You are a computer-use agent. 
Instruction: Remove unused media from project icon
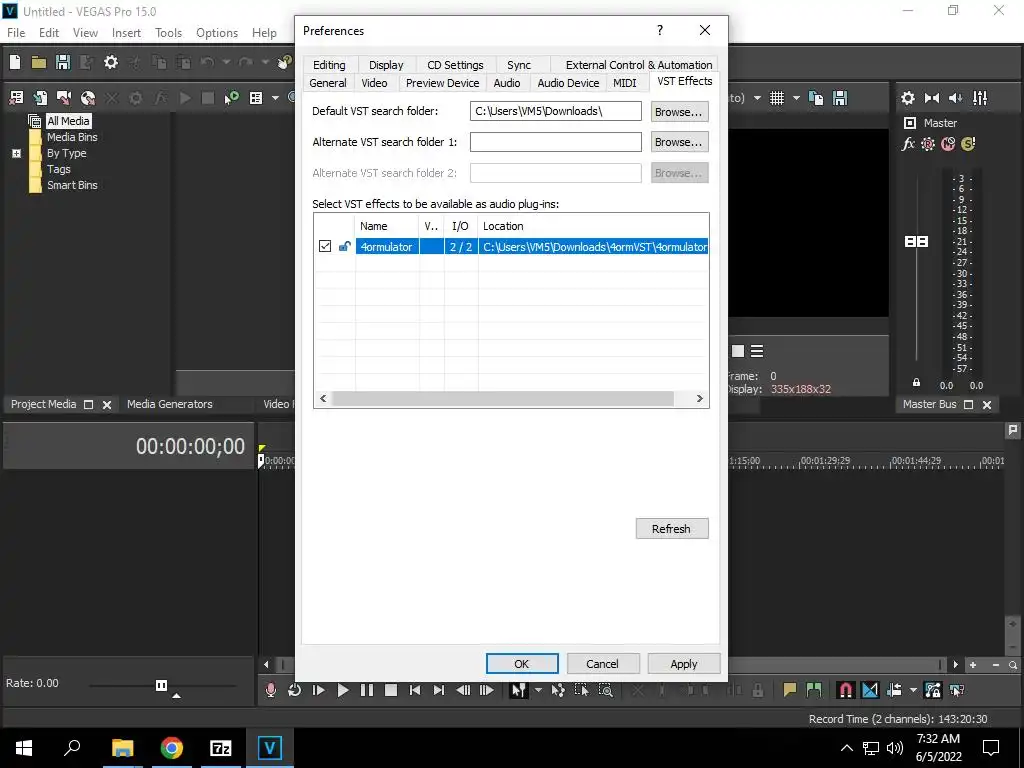(x=16, y=98)
